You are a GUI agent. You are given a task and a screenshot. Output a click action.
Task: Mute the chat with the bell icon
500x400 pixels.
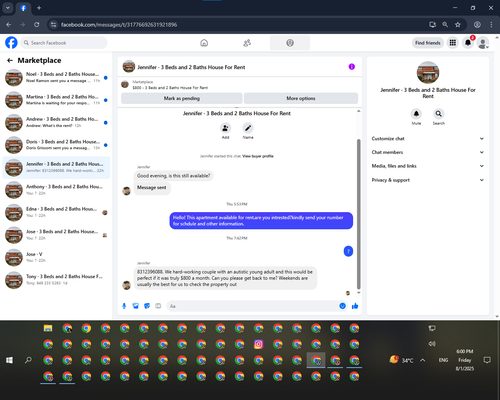(416, 114)
